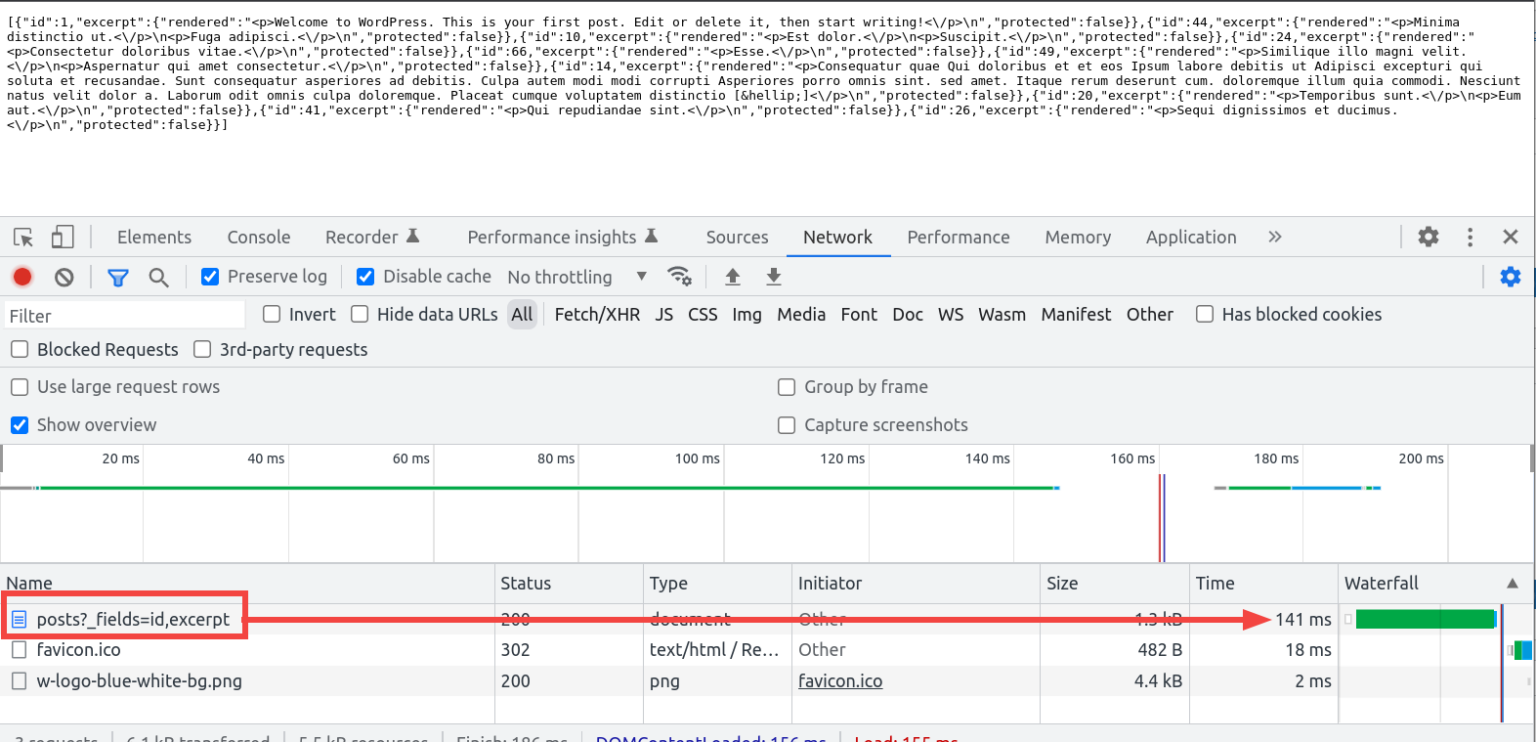1536x742 pixels.
Task: Enable Capture screenshots
Action: pyautogui.click(x=787, y=424)
